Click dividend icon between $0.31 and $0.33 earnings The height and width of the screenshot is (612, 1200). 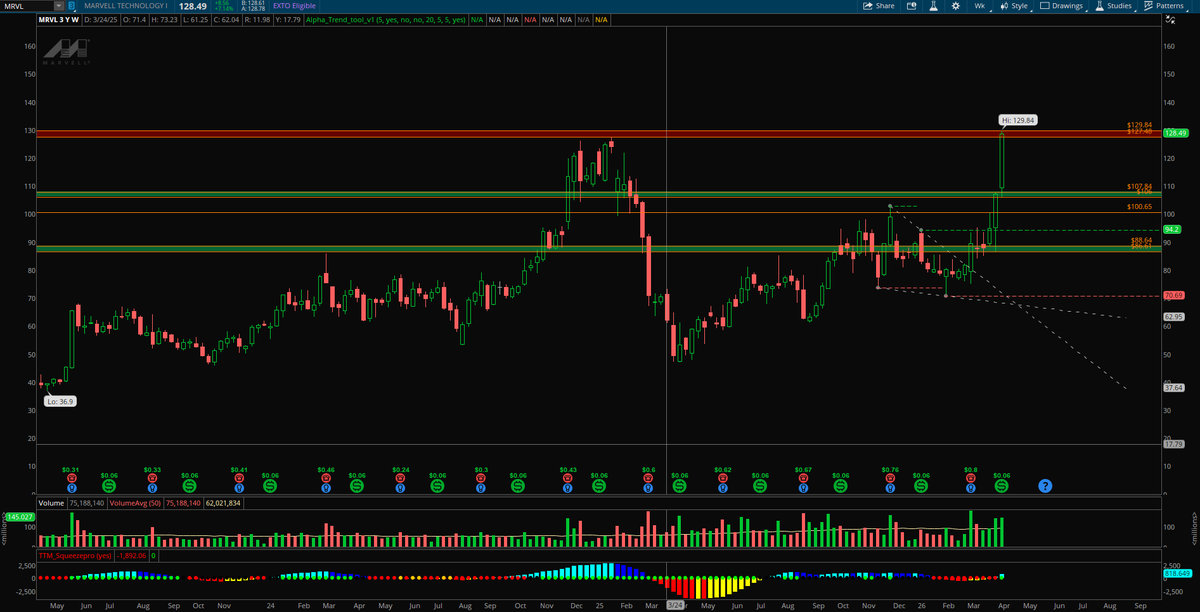coord(108,485)
